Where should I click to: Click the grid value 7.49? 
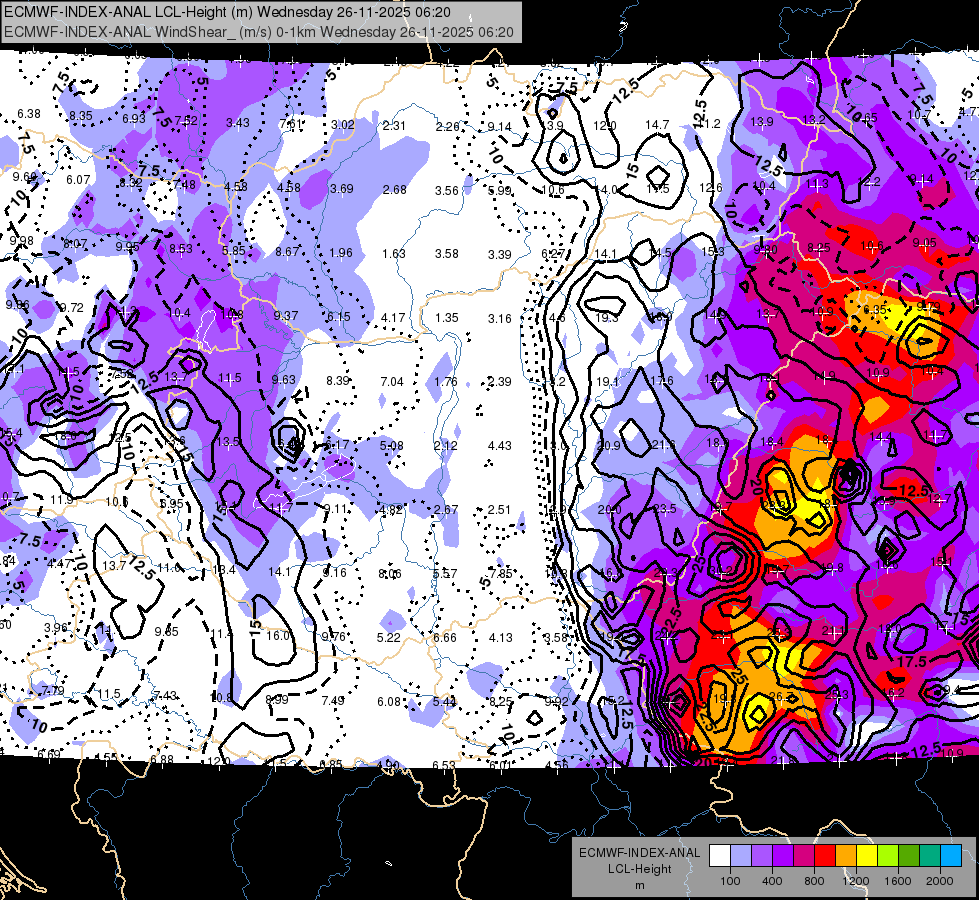coord(333,701)
